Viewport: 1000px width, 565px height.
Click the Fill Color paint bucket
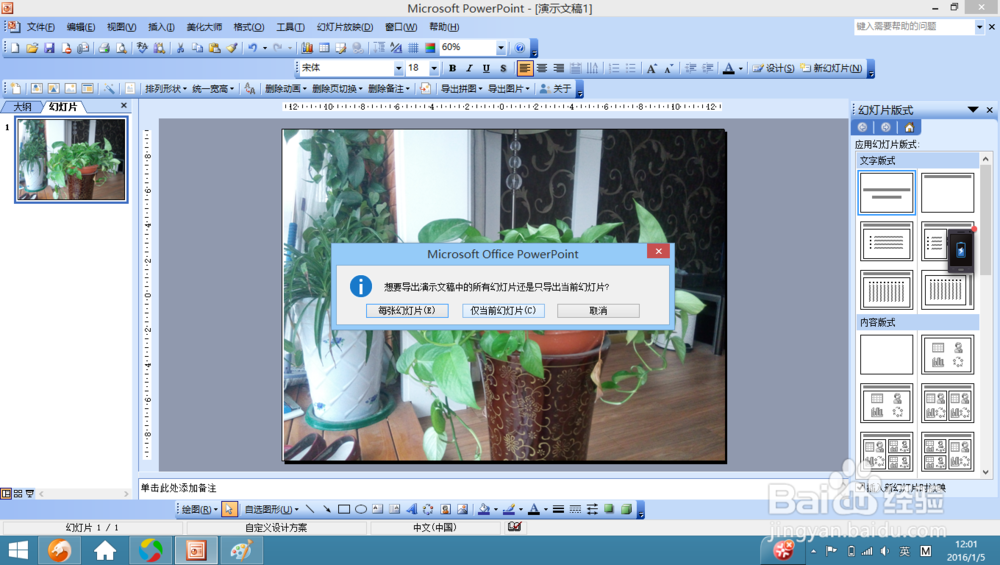click(x=483, y=509)
